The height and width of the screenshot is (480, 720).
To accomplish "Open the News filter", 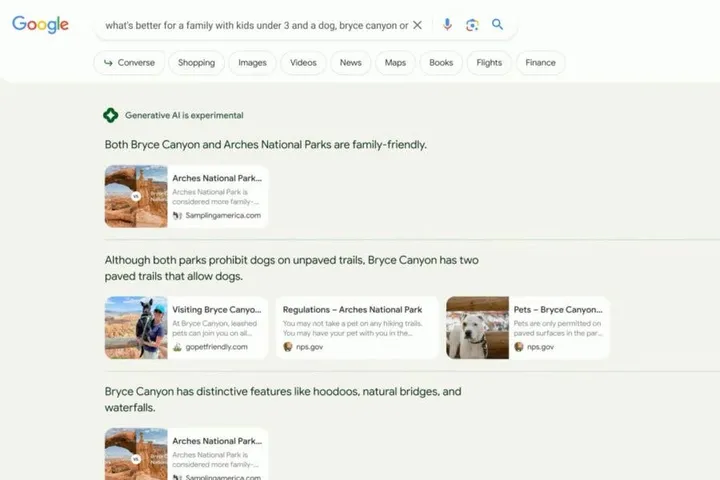I will point(350,63).
